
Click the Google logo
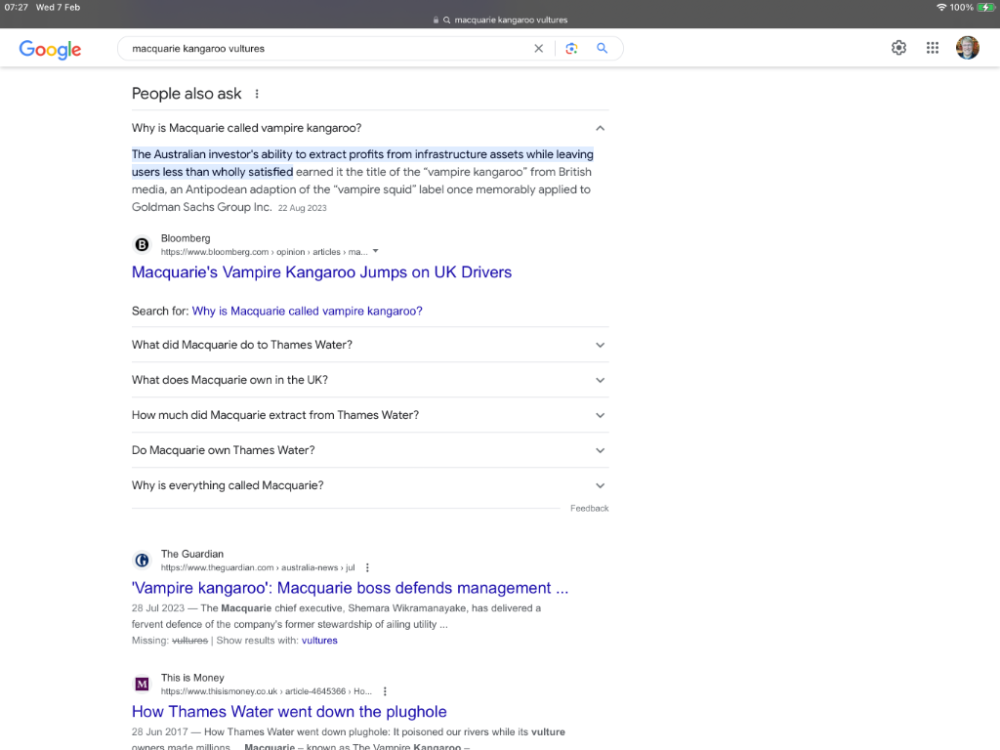click(50, 49)
